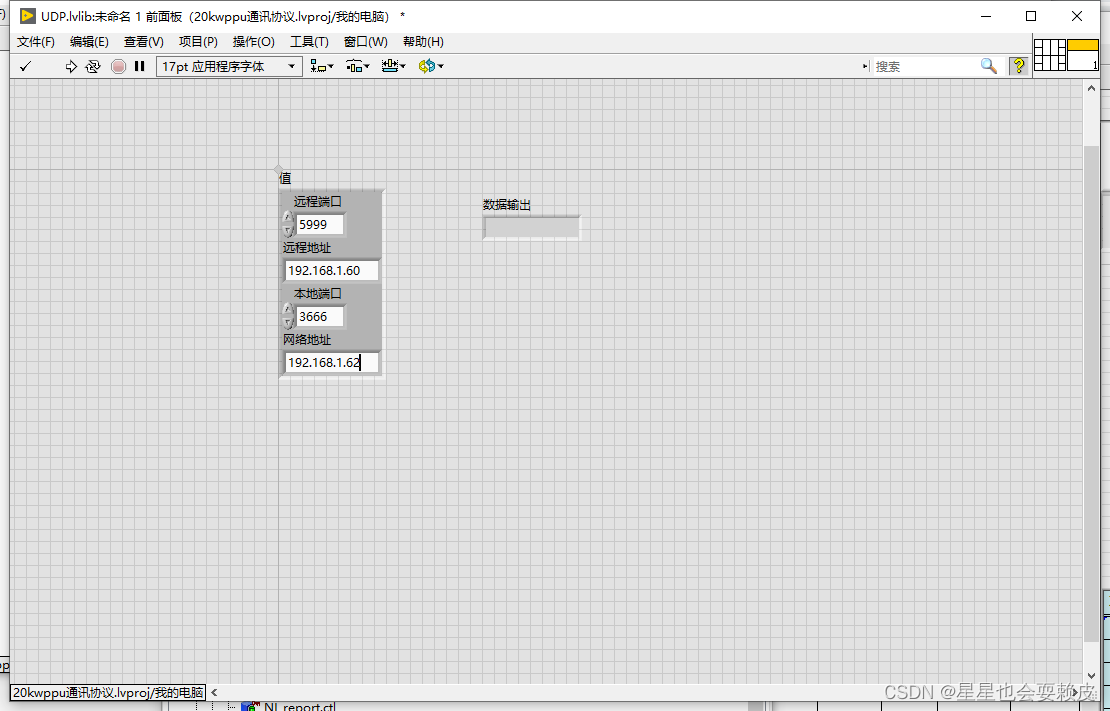Image resolution: width=1110 pixels, height=711 pixels.
Task: Open the 编辑(E) menu
Action: [89, 42]
